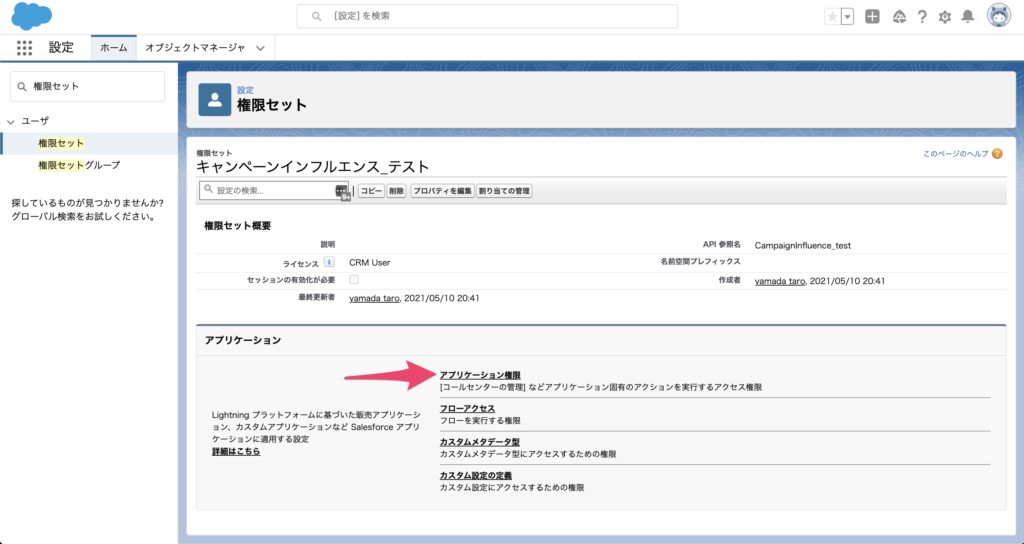The width and height of the screenshot is (1024, 544).
Task: Open the setup gear icon
Action: (944, 17)
